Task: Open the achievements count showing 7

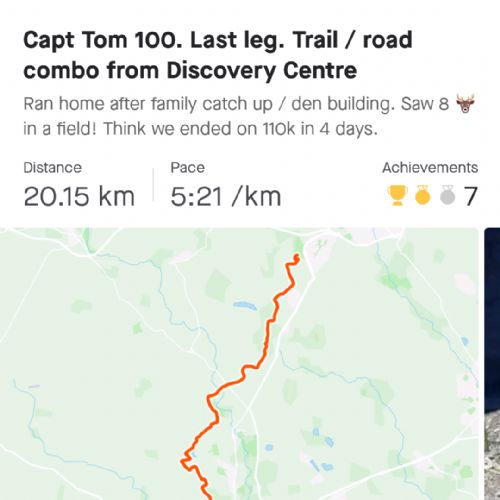Action: click(470, 196)
